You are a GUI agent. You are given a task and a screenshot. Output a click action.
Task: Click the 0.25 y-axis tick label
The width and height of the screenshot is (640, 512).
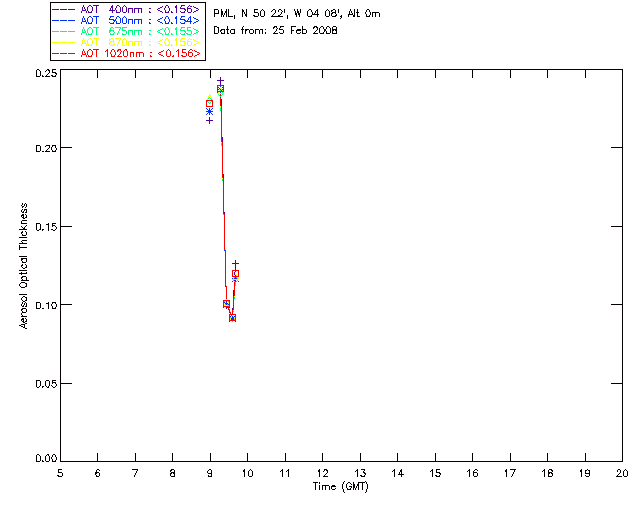click(46, 73)
